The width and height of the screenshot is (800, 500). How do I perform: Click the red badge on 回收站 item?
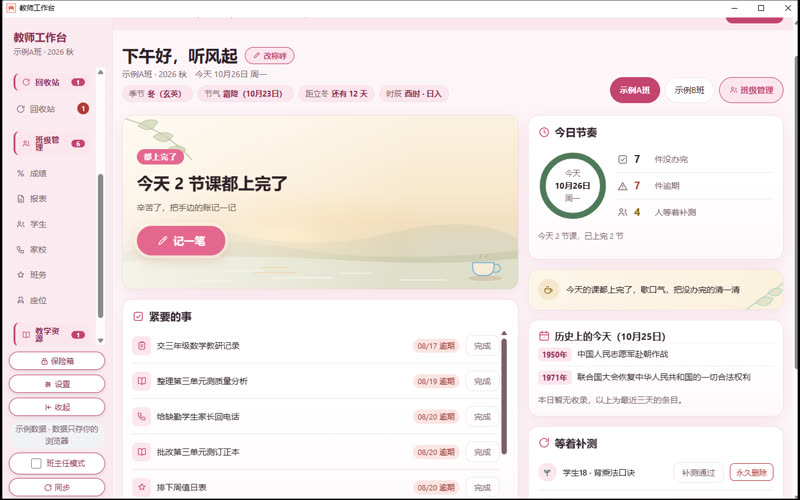[83, 109]
